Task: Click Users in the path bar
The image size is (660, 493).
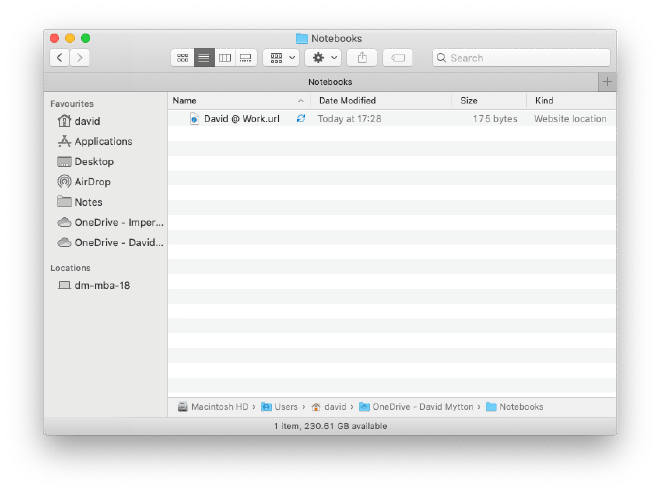Action: click(279, 407)
